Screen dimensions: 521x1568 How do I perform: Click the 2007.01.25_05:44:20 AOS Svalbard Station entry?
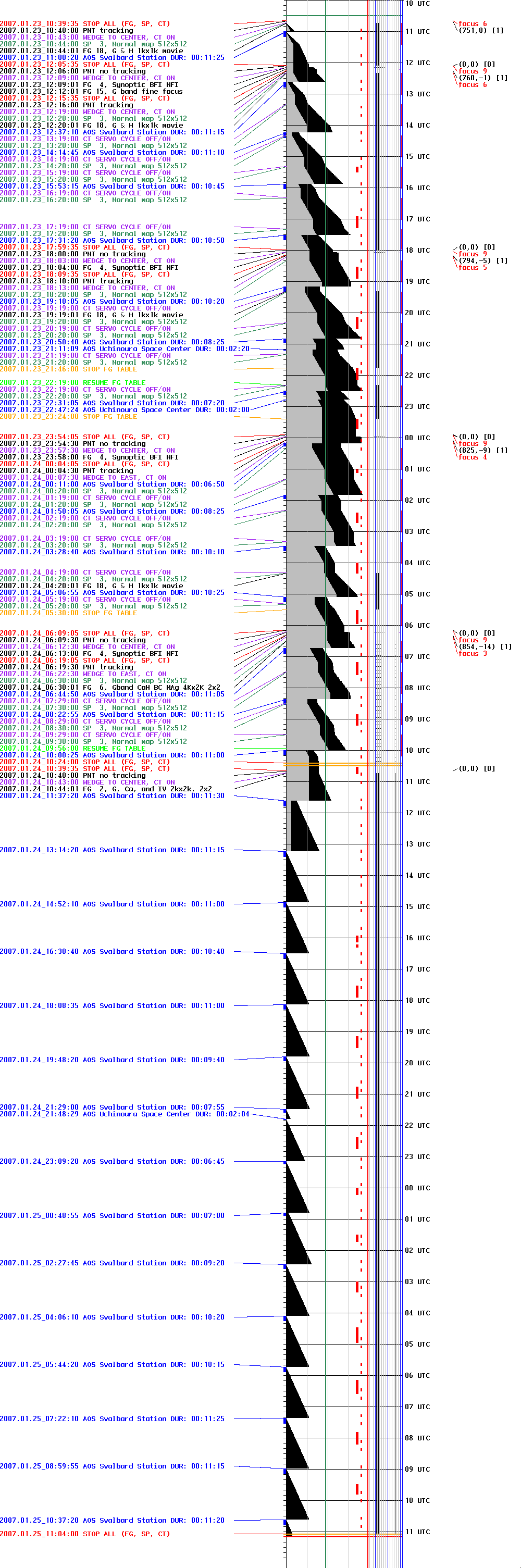coord(112,1364)
